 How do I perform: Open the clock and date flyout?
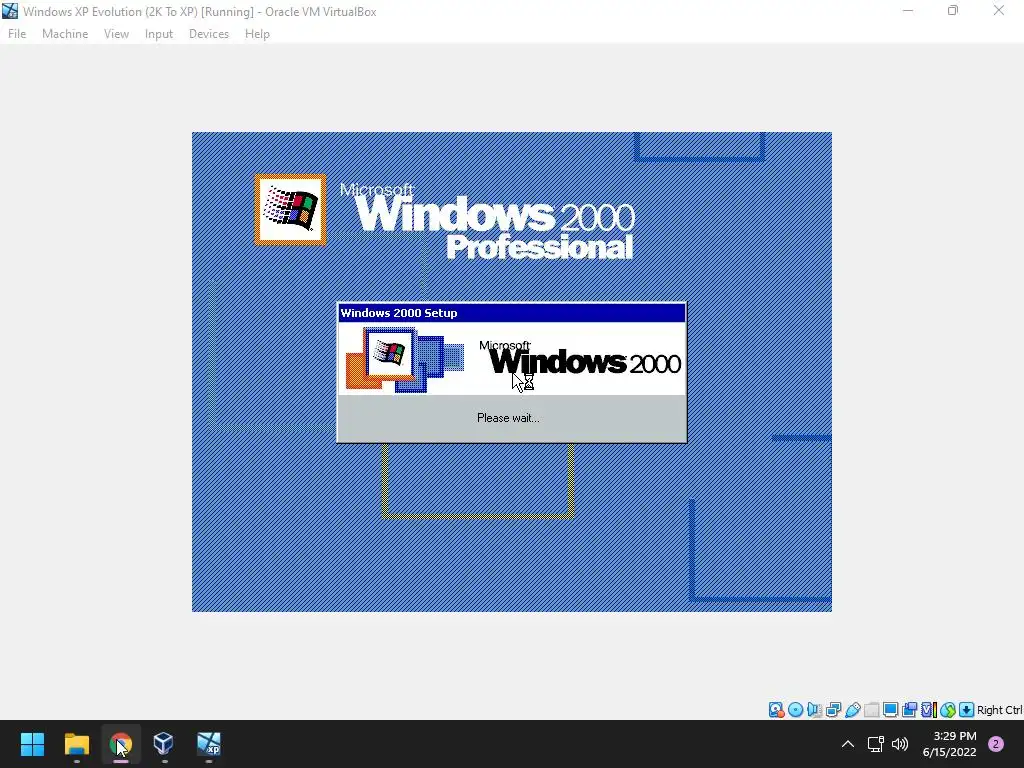coord(950,744)
